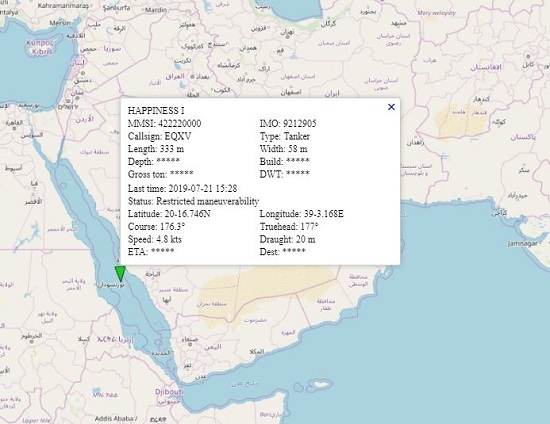Click the Restricted maneuverability status text
550x424 pixels.
tap(207, 201)
